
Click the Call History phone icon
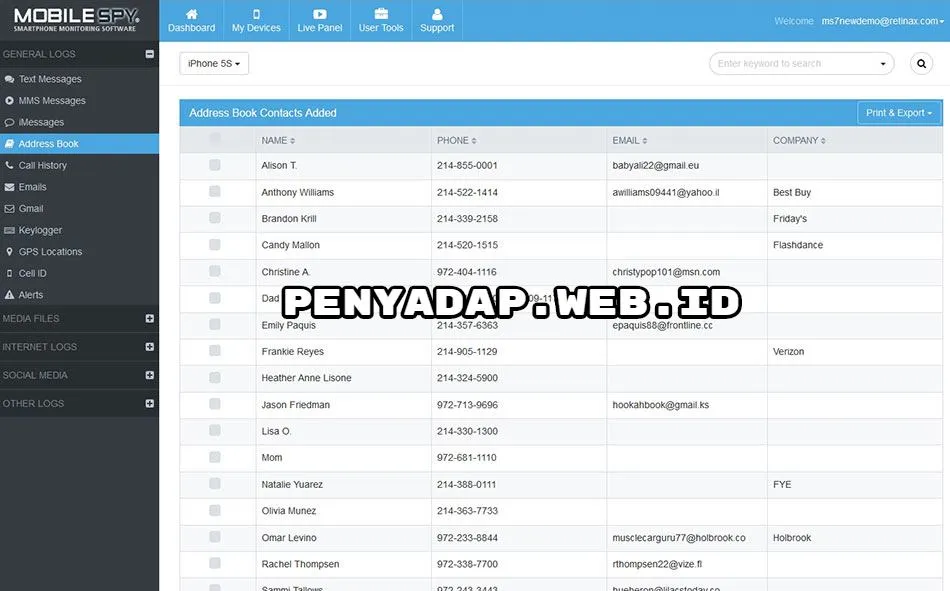[x=9, y=165]
